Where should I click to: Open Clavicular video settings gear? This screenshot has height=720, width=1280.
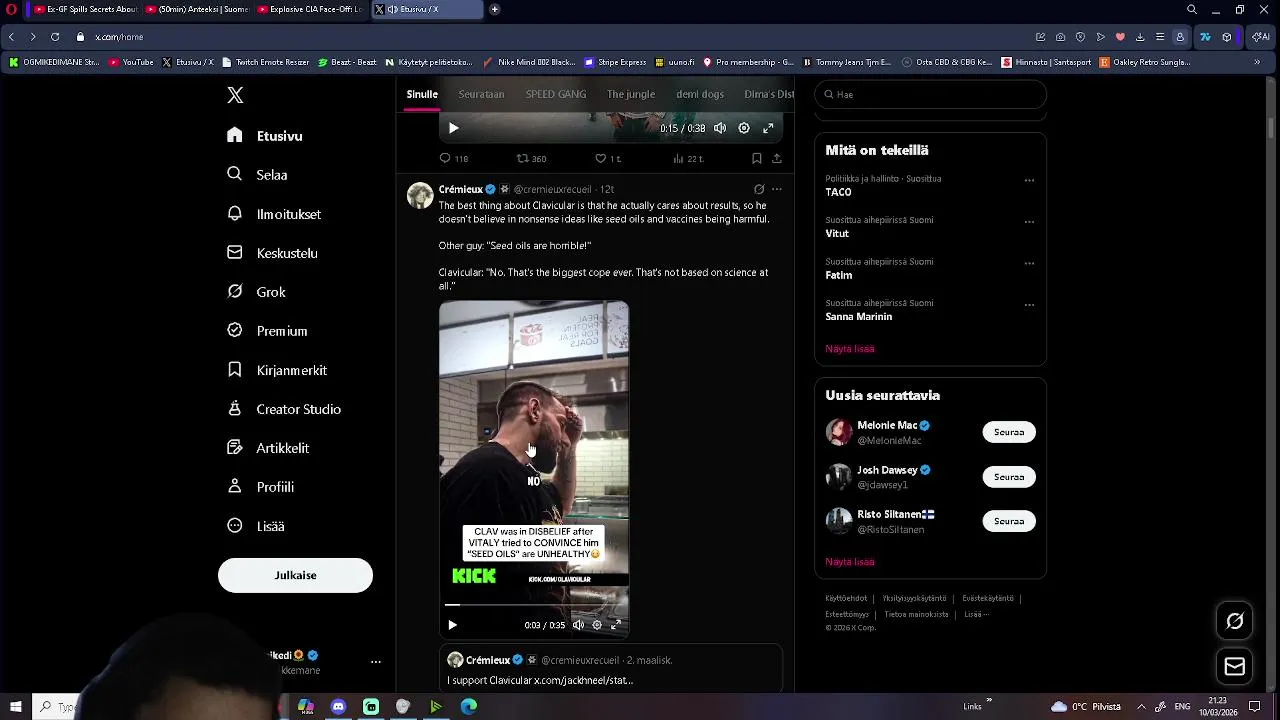[597, 625]
